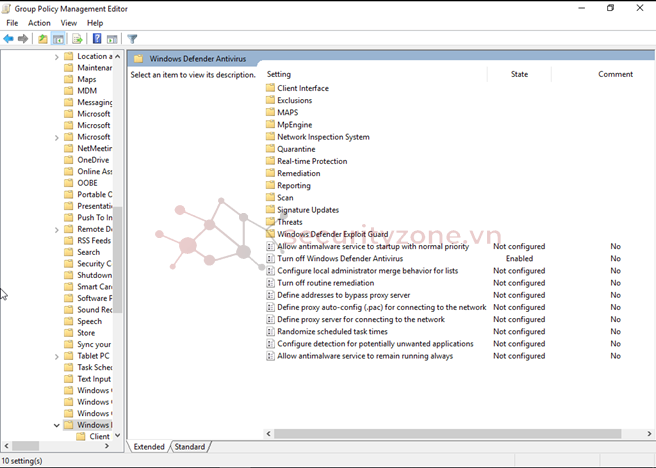Collapse the selected Windows tree node

[56, 425]
